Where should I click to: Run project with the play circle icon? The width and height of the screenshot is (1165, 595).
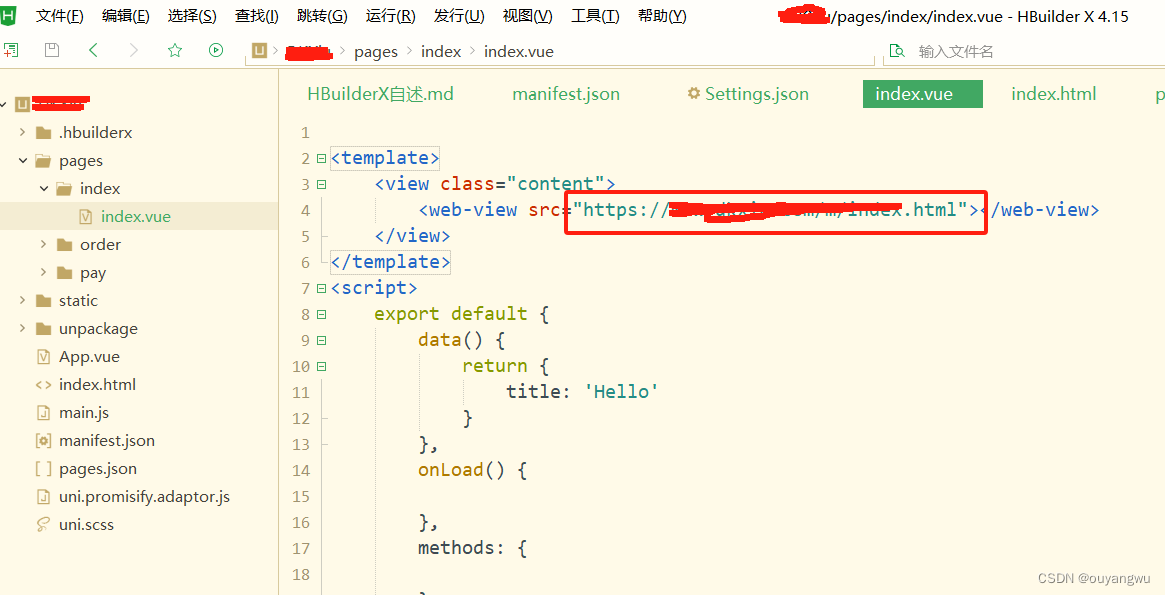pyautogui.click(x=215, y=51)
